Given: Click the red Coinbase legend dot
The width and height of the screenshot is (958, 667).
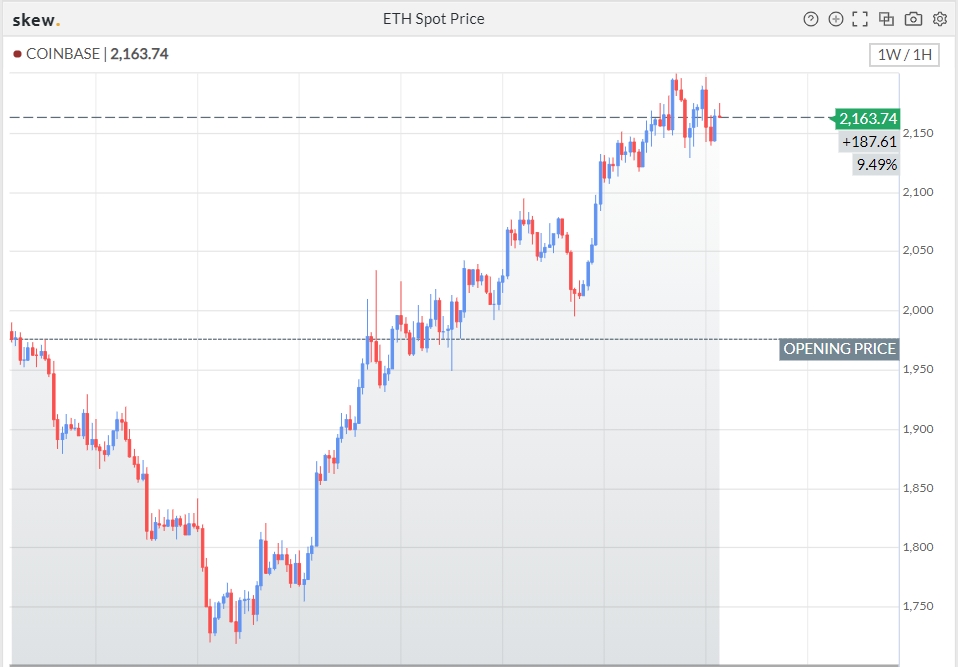Looking at the screenshot, I should [17, 54].
